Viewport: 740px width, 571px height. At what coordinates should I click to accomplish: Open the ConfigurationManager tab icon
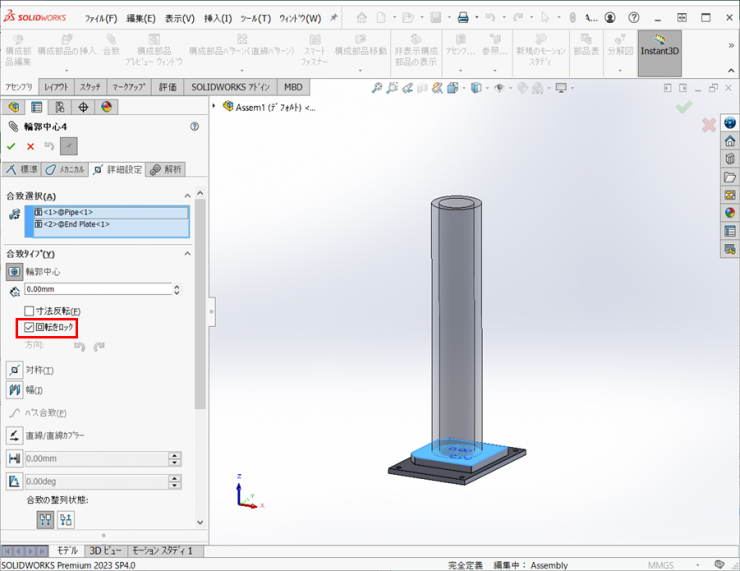(x=60, y=108)
